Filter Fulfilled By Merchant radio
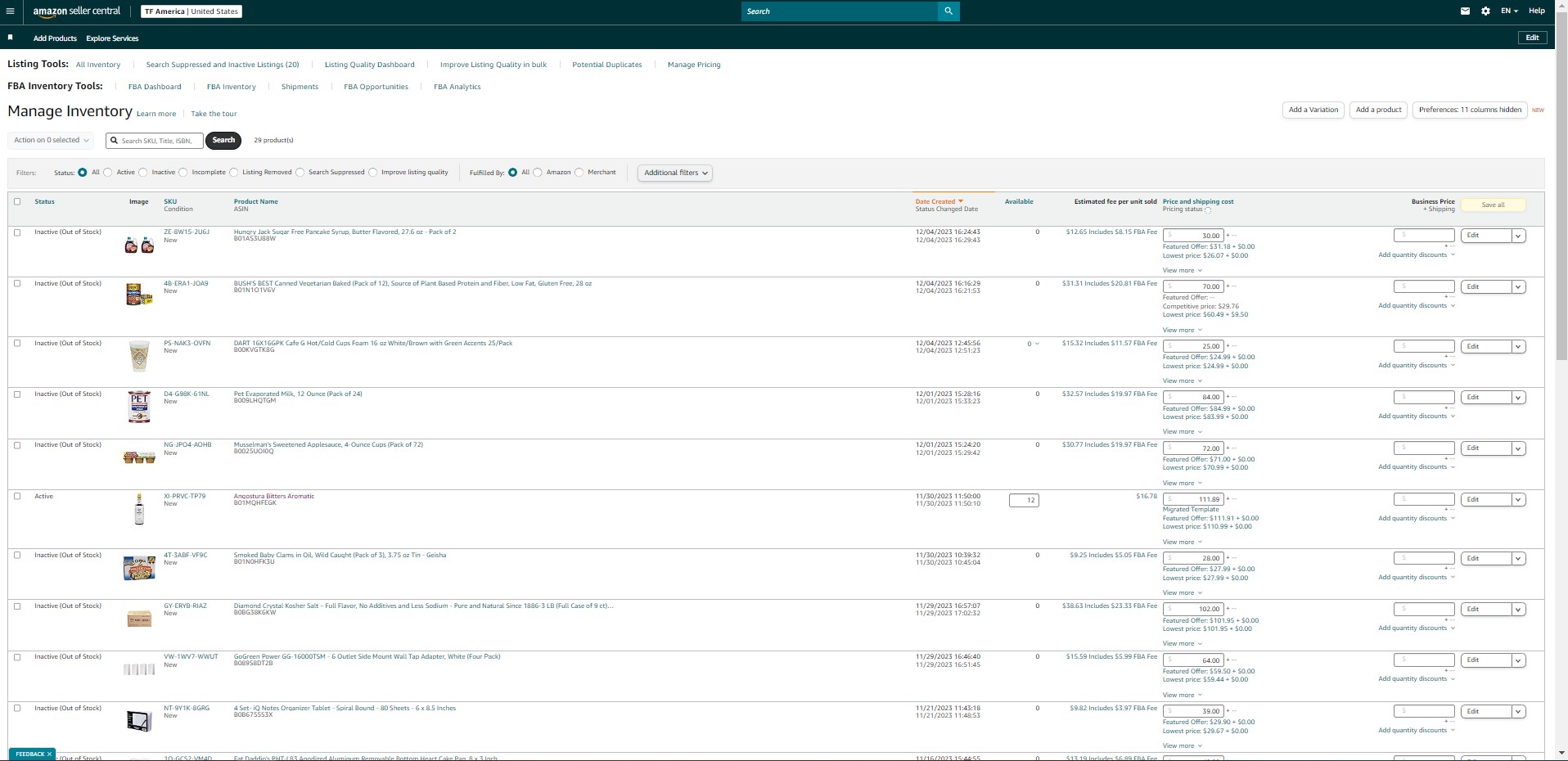1568x761 pixels. click(x=579, y=173)
